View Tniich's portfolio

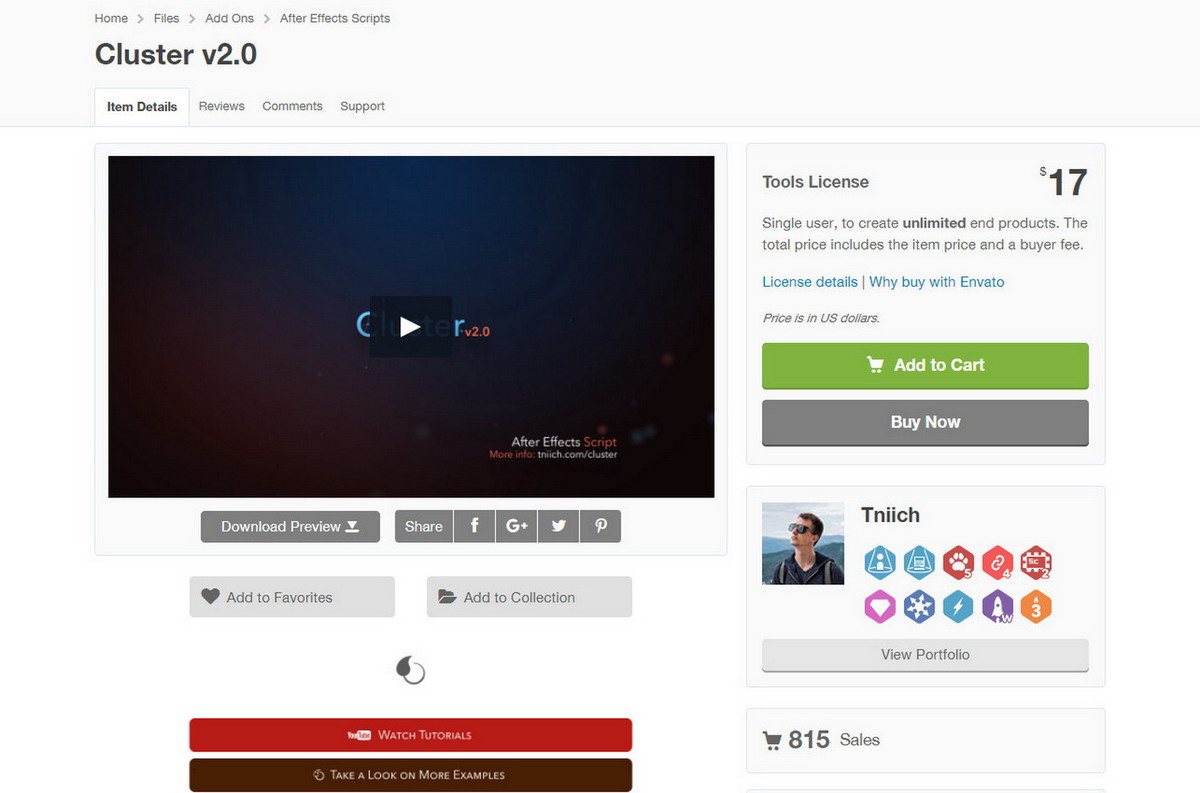point(925,655)
